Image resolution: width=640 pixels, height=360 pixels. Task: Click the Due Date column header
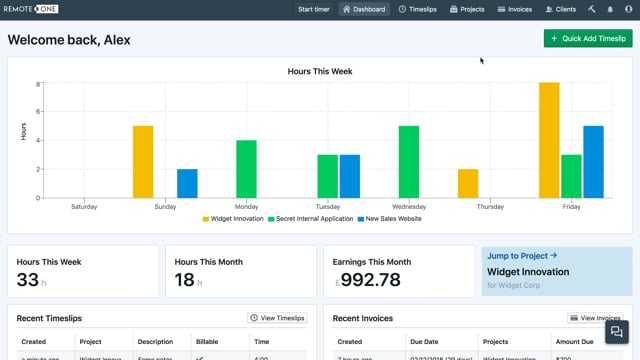(424, 342)
